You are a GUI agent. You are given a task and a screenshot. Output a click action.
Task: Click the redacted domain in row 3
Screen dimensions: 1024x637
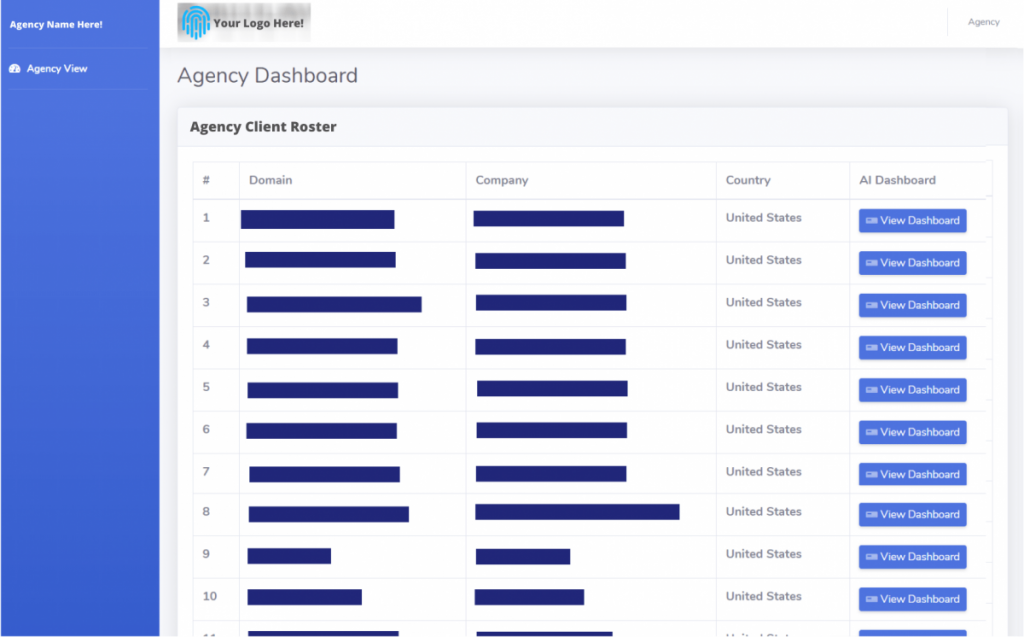tap(334, 304)
